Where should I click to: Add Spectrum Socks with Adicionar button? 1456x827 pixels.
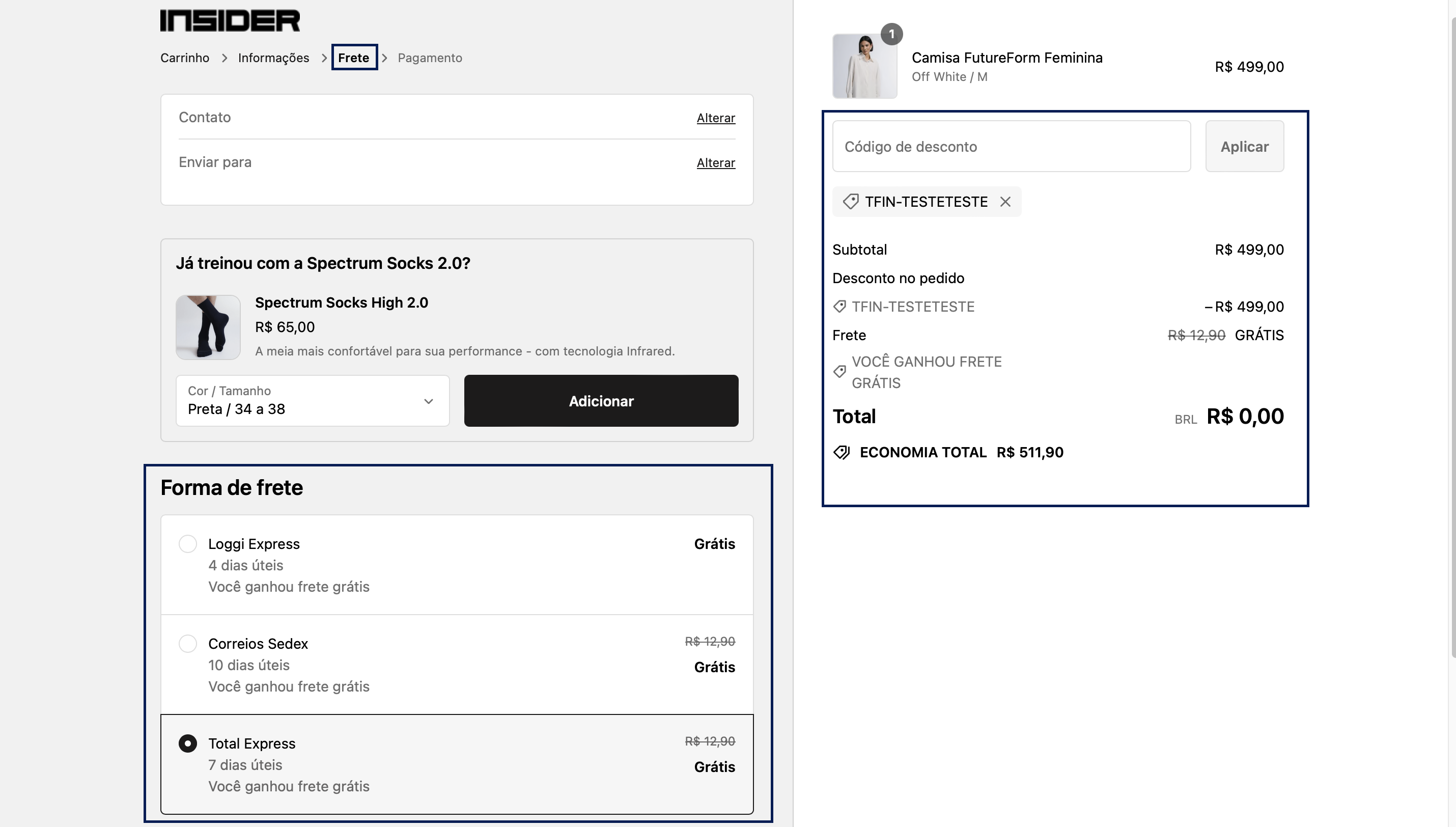[601, 401]
